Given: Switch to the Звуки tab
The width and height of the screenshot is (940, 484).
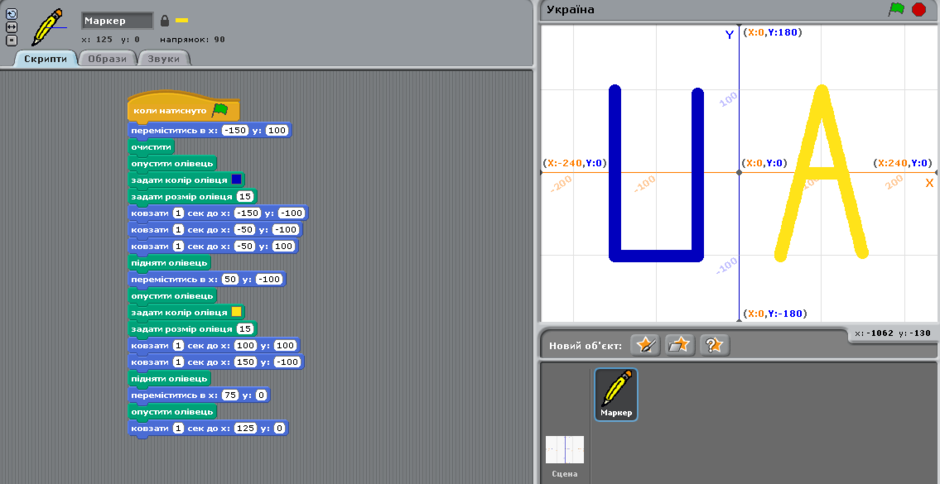Looking at the screenshot, I should click(164, 59).
